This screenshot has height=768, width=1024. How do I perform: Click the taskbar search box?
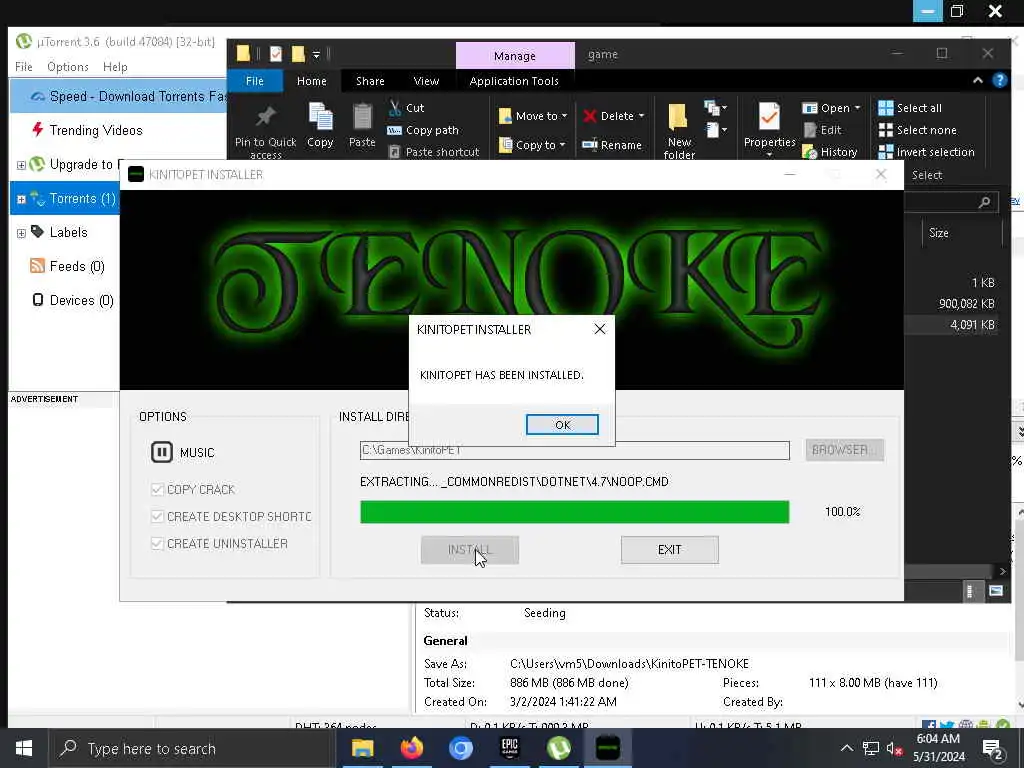(191, 748)
